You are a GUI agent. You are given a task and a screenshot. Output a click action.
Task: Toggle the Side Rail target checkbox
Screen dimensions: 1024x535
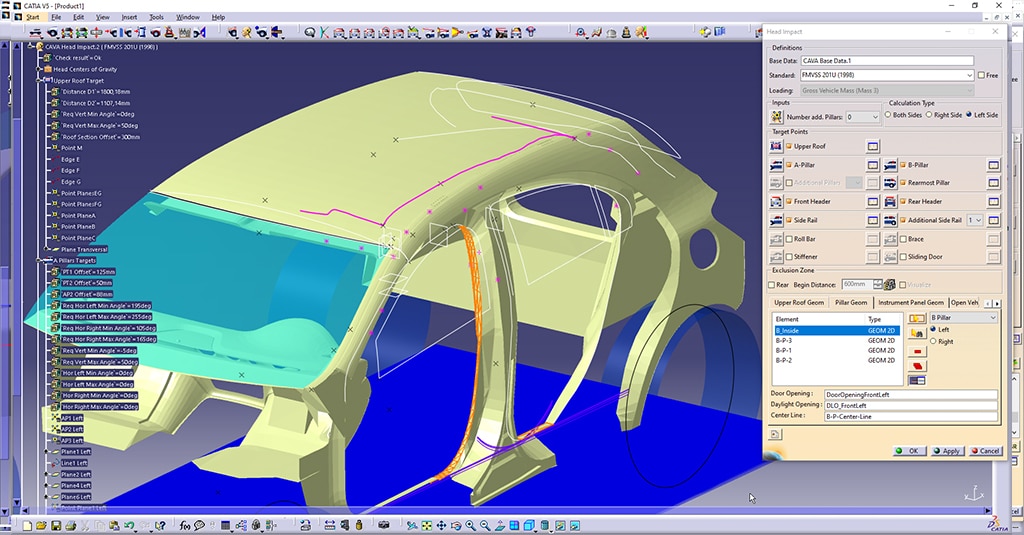[x=790, y=221]
